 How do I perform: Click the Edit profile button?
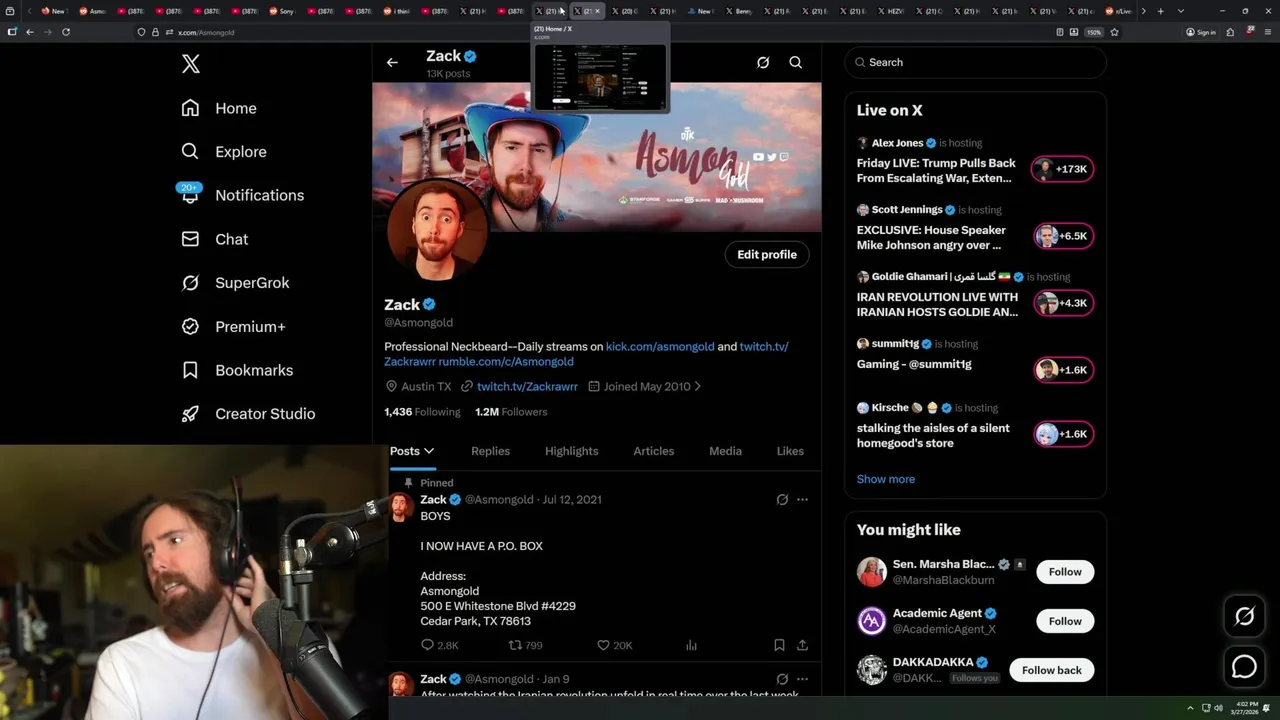click(x=767, y=254)
